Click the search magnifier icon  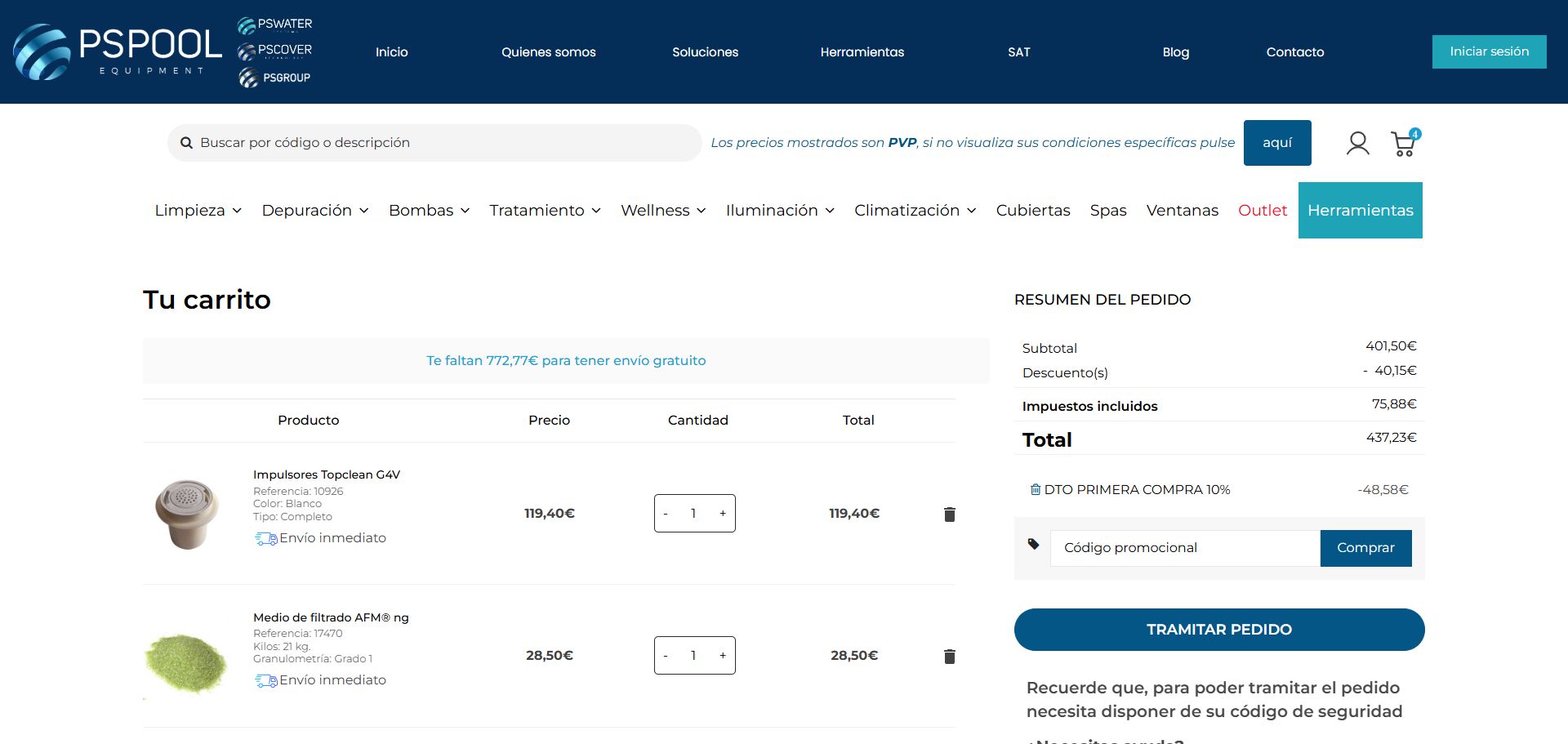pyautogui.click(x=186, y=143)
